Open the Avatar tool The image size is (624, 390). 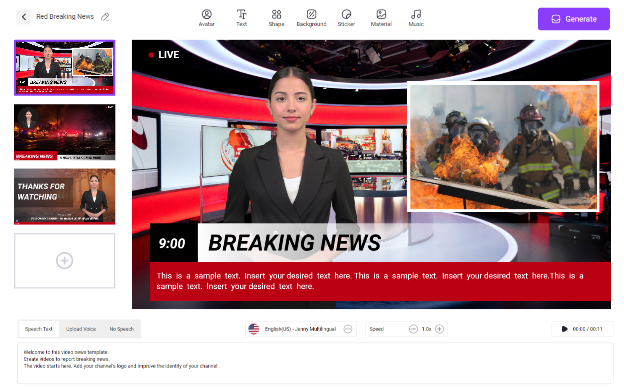pyautogui.click(x=207, y=18)
